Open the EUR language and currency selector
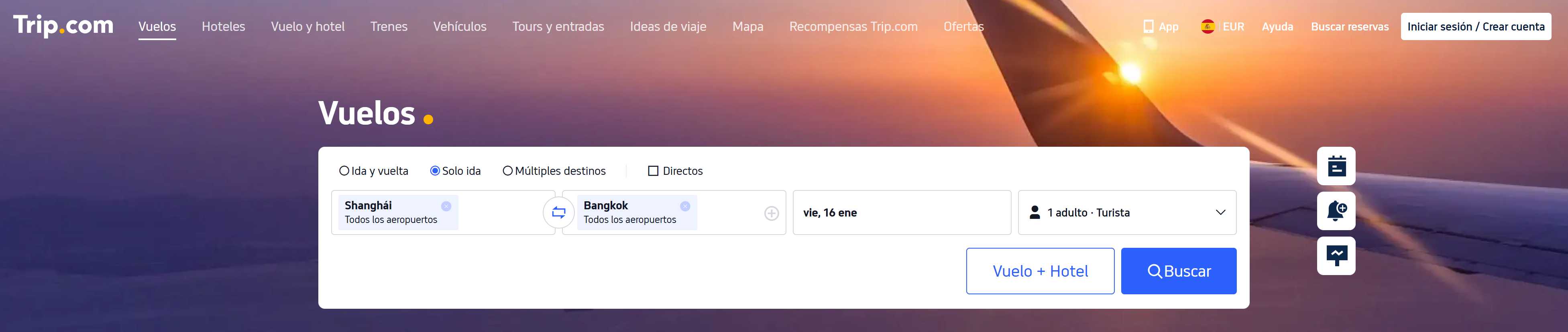 pos(1222,27)
